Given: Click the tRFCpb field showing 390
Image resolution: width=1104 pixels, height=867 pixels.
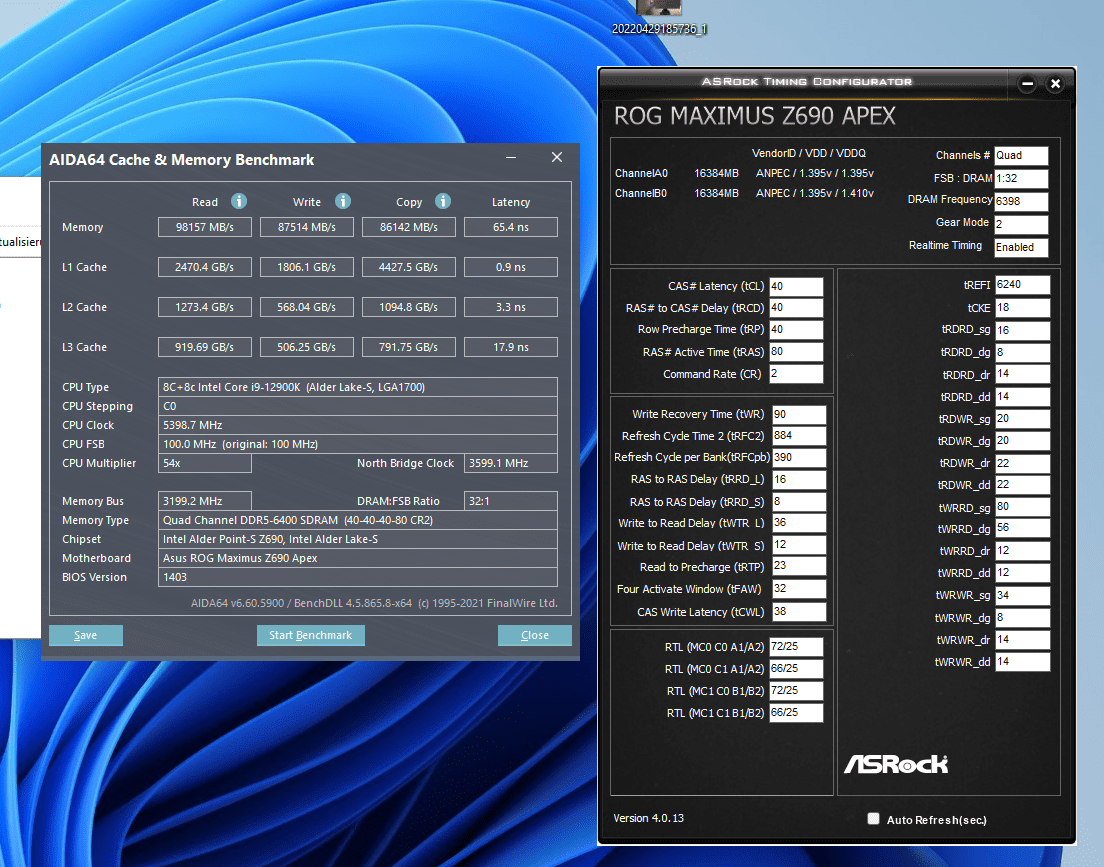Looking at the screenshot, I should pyautogui.click(x=798, y=458).
